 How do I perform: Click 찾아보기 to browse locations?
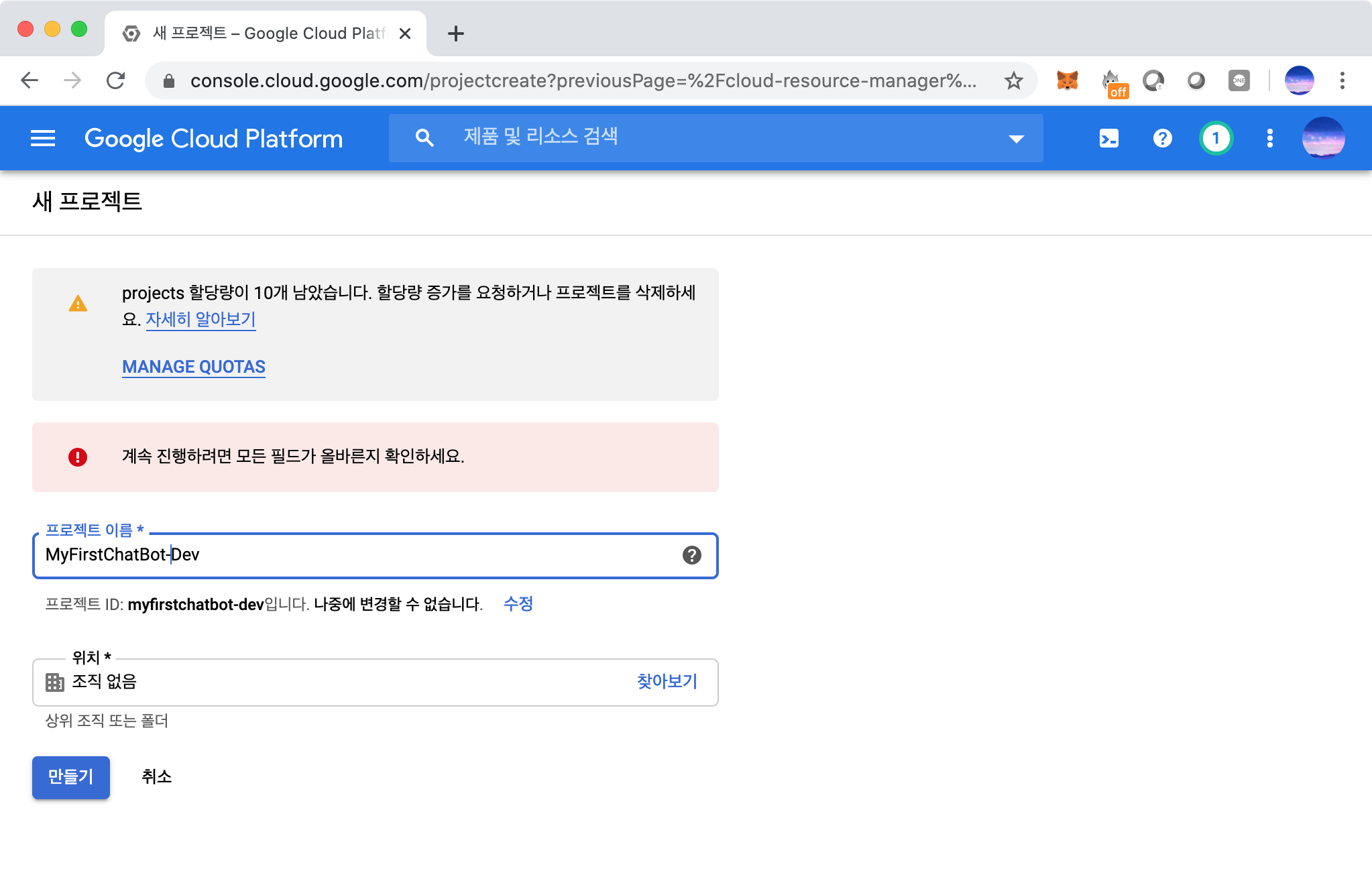click(x=667, y=682)
